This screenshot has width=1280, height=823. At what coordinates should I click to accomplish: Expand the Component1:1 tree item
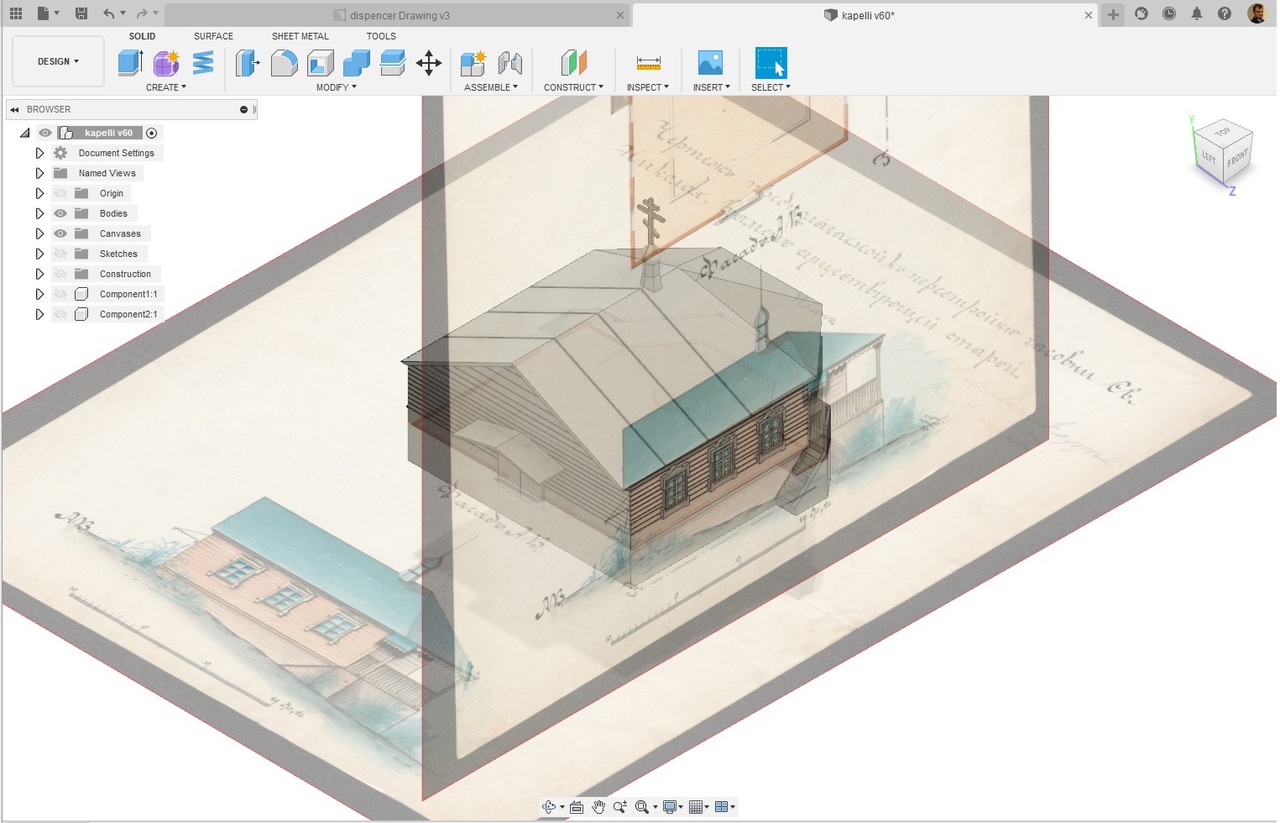point(40,294)
